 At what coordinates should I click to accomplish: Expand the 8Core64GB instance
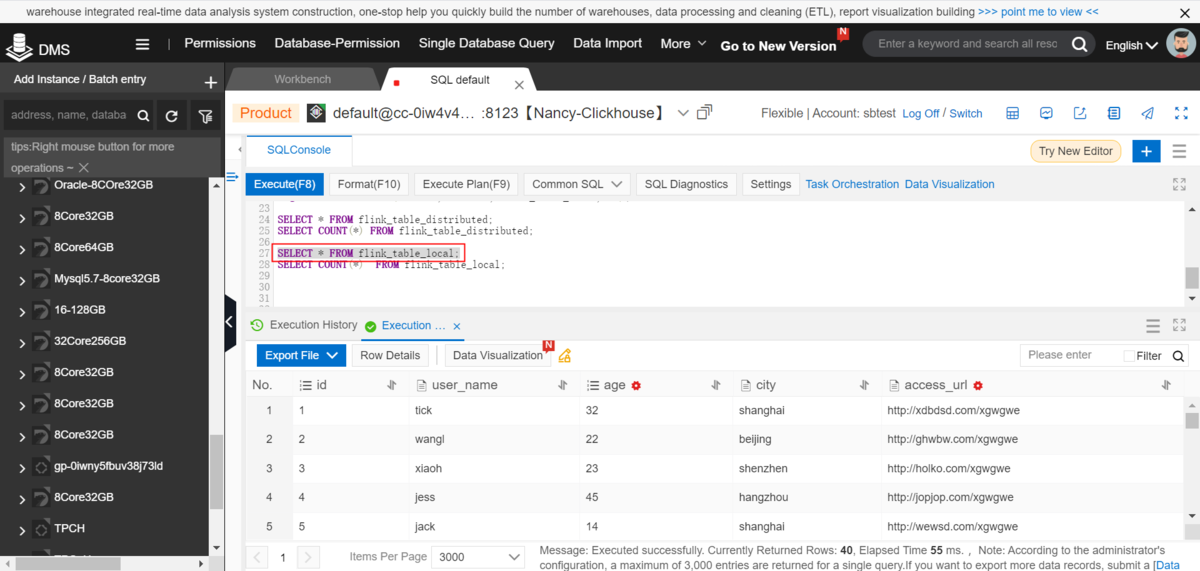(23, 248)
